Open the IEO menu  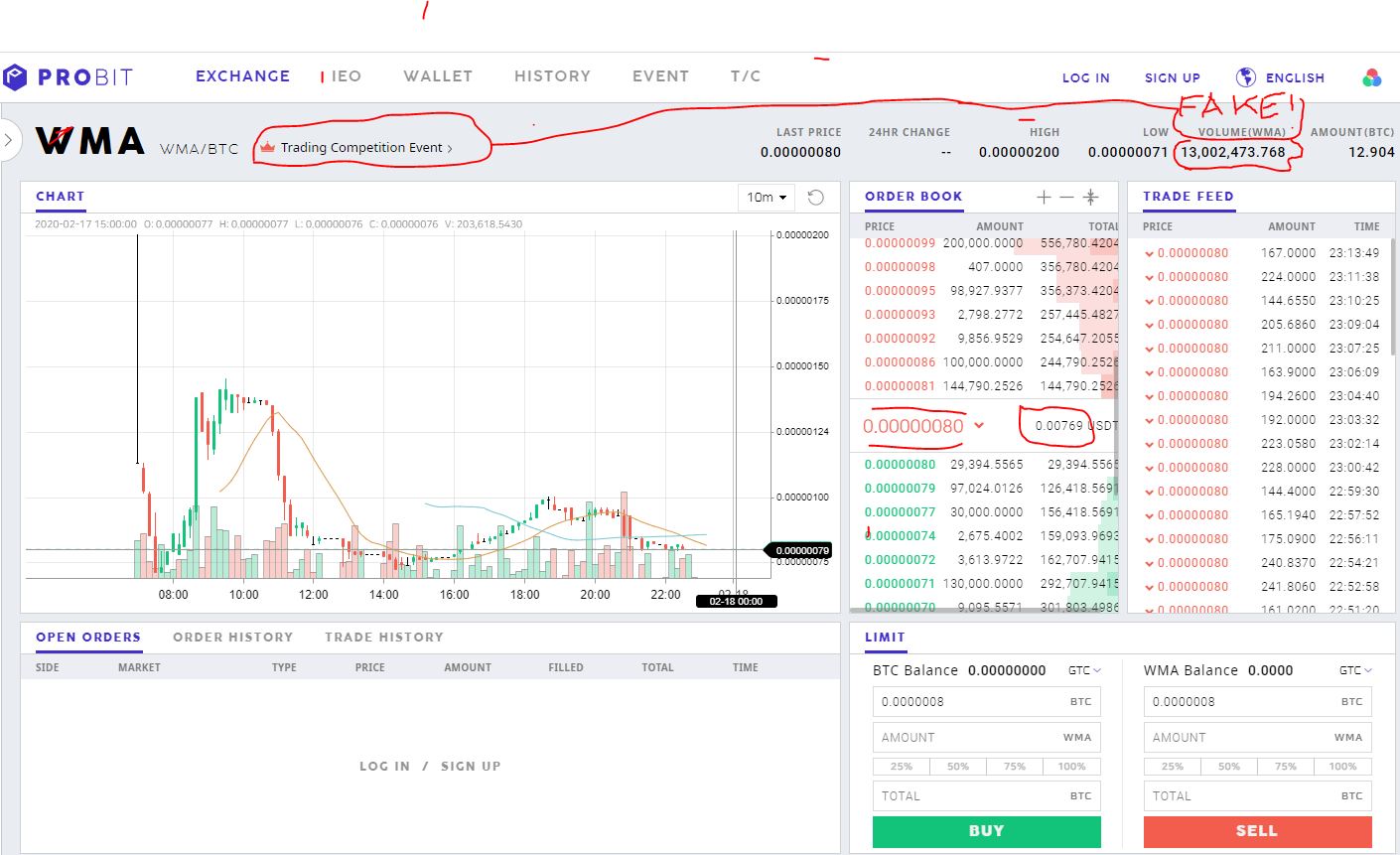tap(346, 76)
